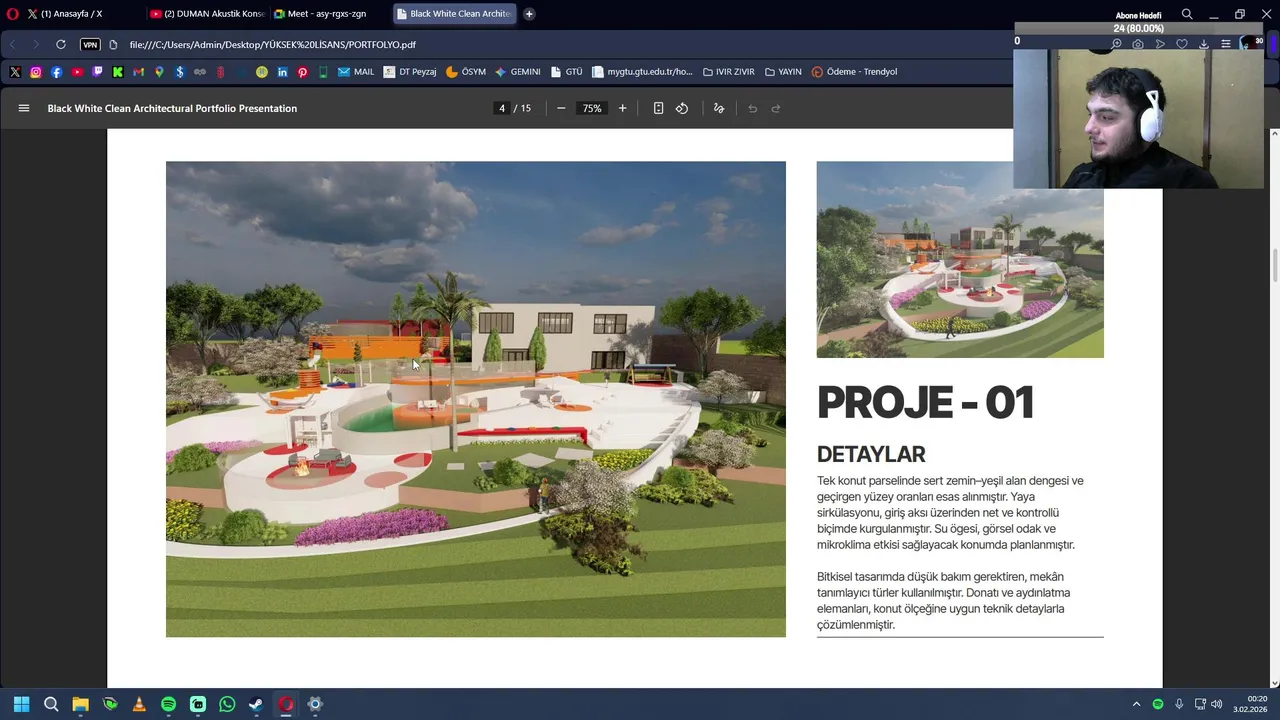Viewport: 1280px width, 720px height.
Task: Zoom out the PDF document
Action: coord(561,108)
